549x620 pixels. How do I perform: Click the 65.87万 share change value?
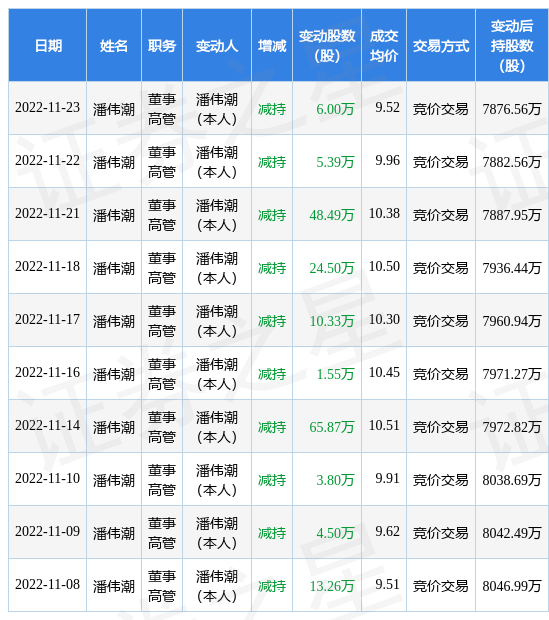331,427
